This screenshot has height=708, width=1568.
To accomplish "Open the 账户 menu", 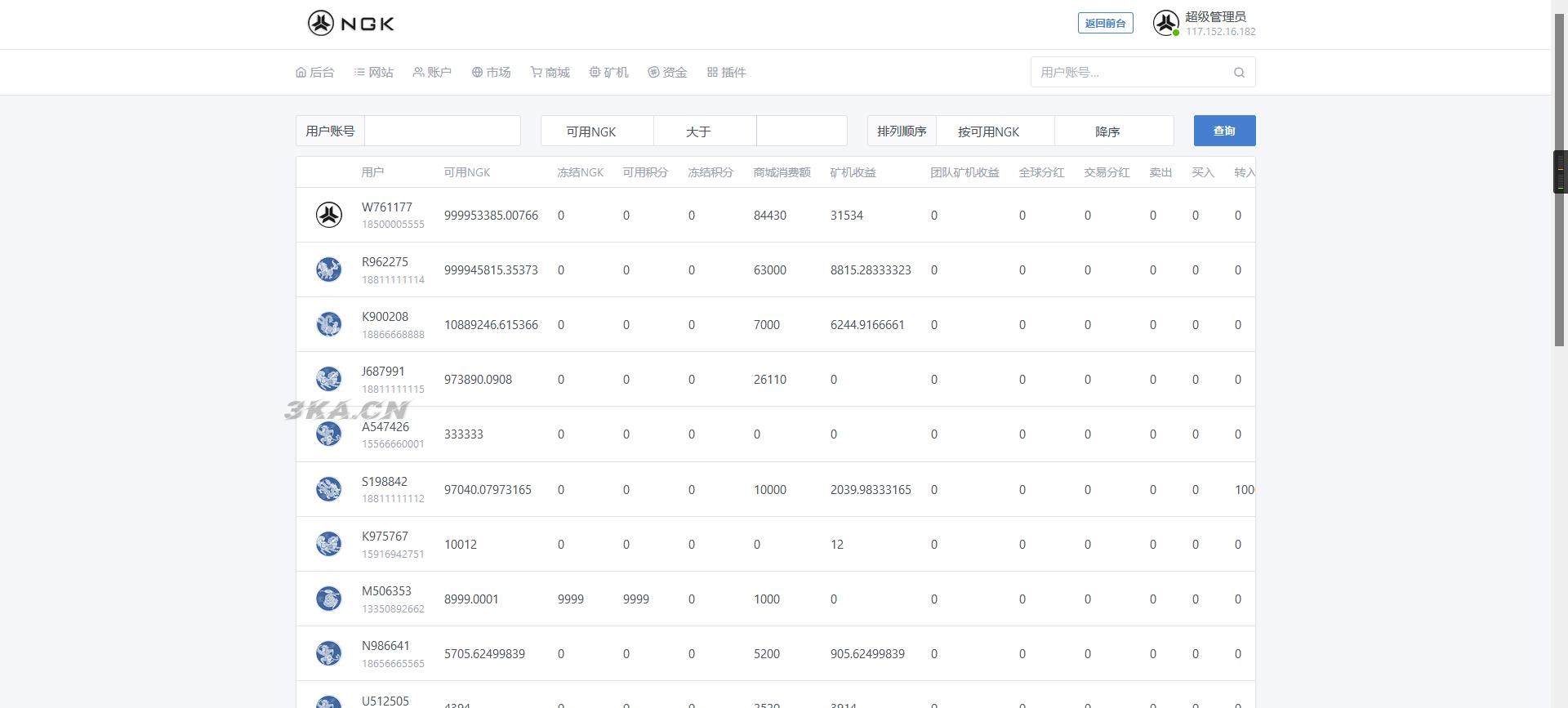I will pyautogui.click(x=432, y=73).
